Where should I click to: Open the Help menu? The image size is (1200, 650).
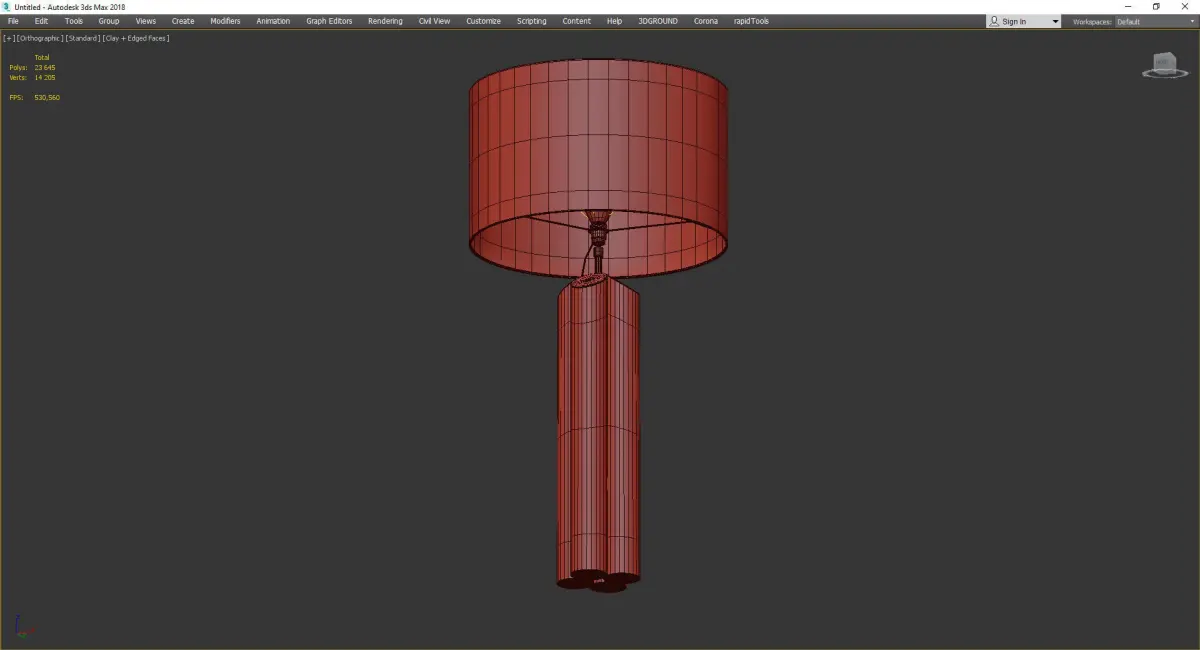pyautogui.click(x=614, y=21)
